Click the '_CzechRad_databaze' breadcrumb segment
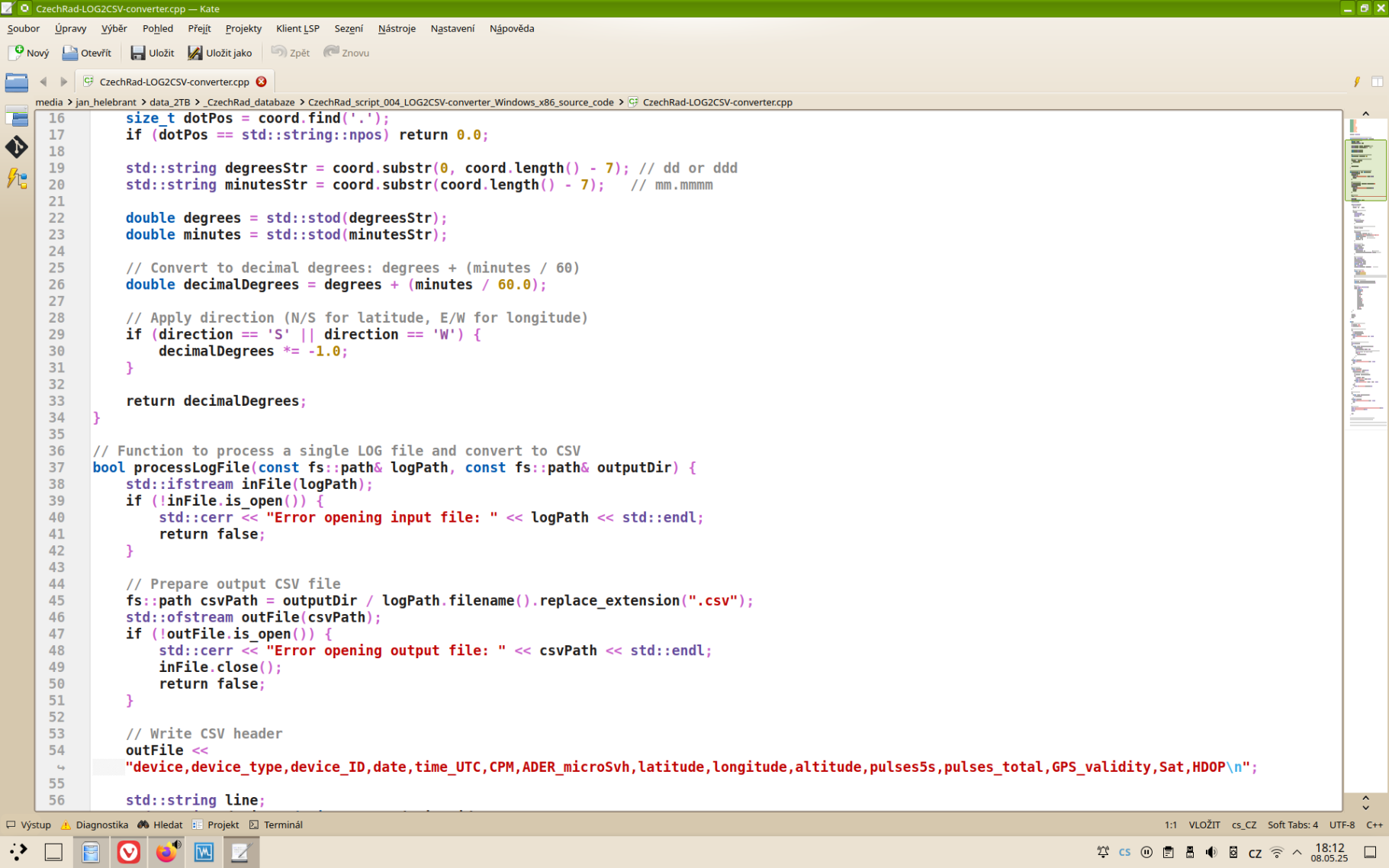 (x=249, y=102)
